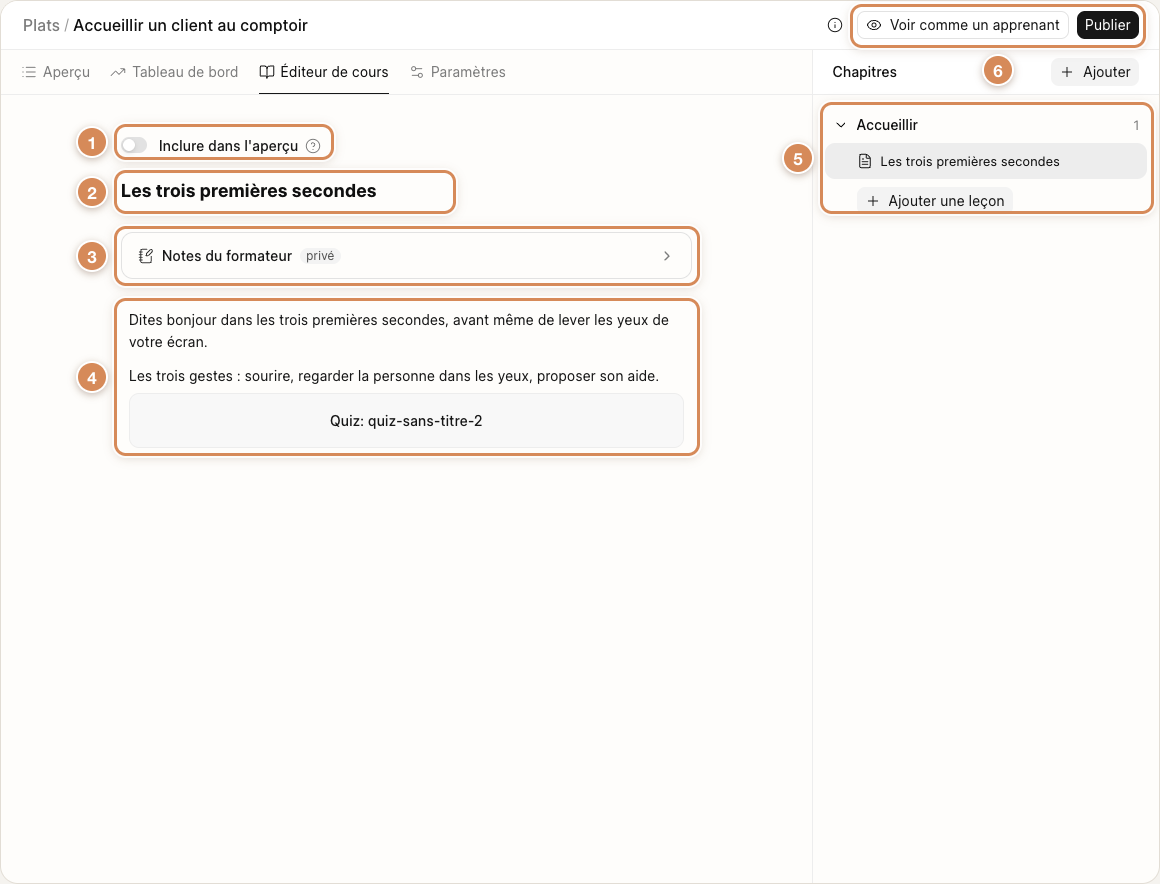Viewport: 1160px width, 884px height.
Task: Click the Plats breadcrumb link
Action: pos(41,25)
